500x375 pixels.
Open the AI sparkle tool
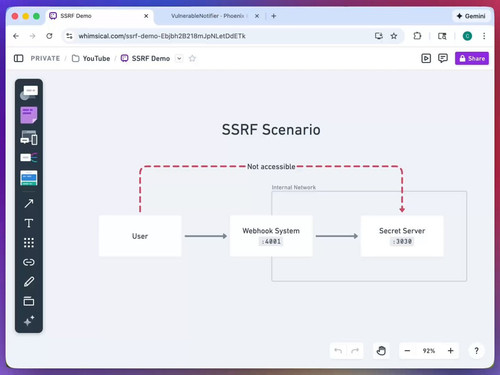point(29,321)
